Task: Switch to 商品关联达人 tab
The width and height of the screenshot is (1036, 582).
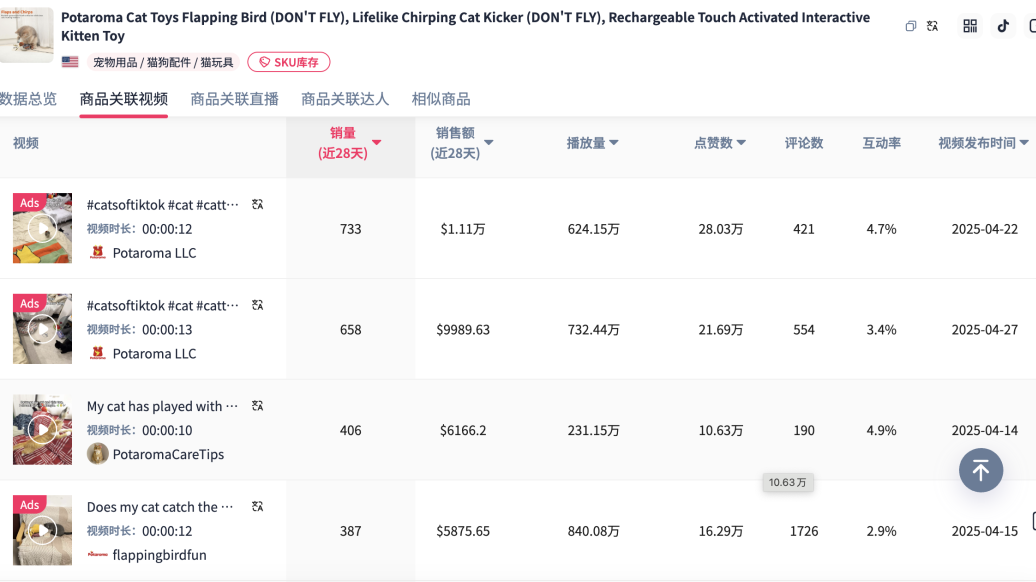Action: point(345,99)
